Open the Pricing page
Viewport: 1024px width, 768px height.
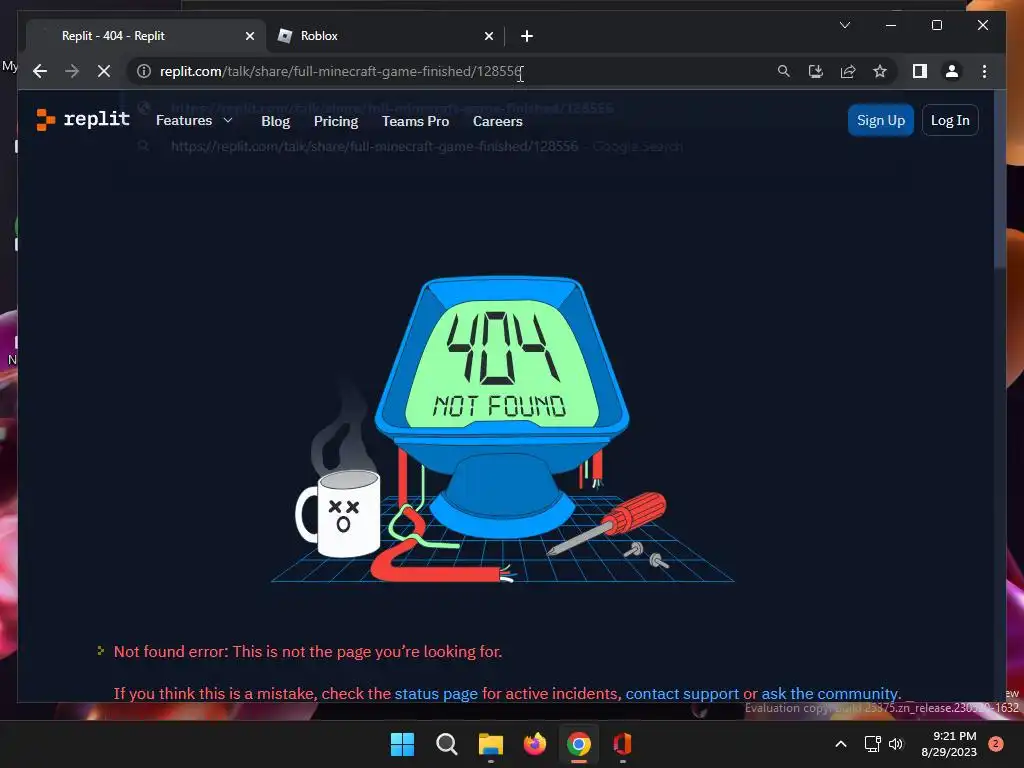[x=336, y=121]
